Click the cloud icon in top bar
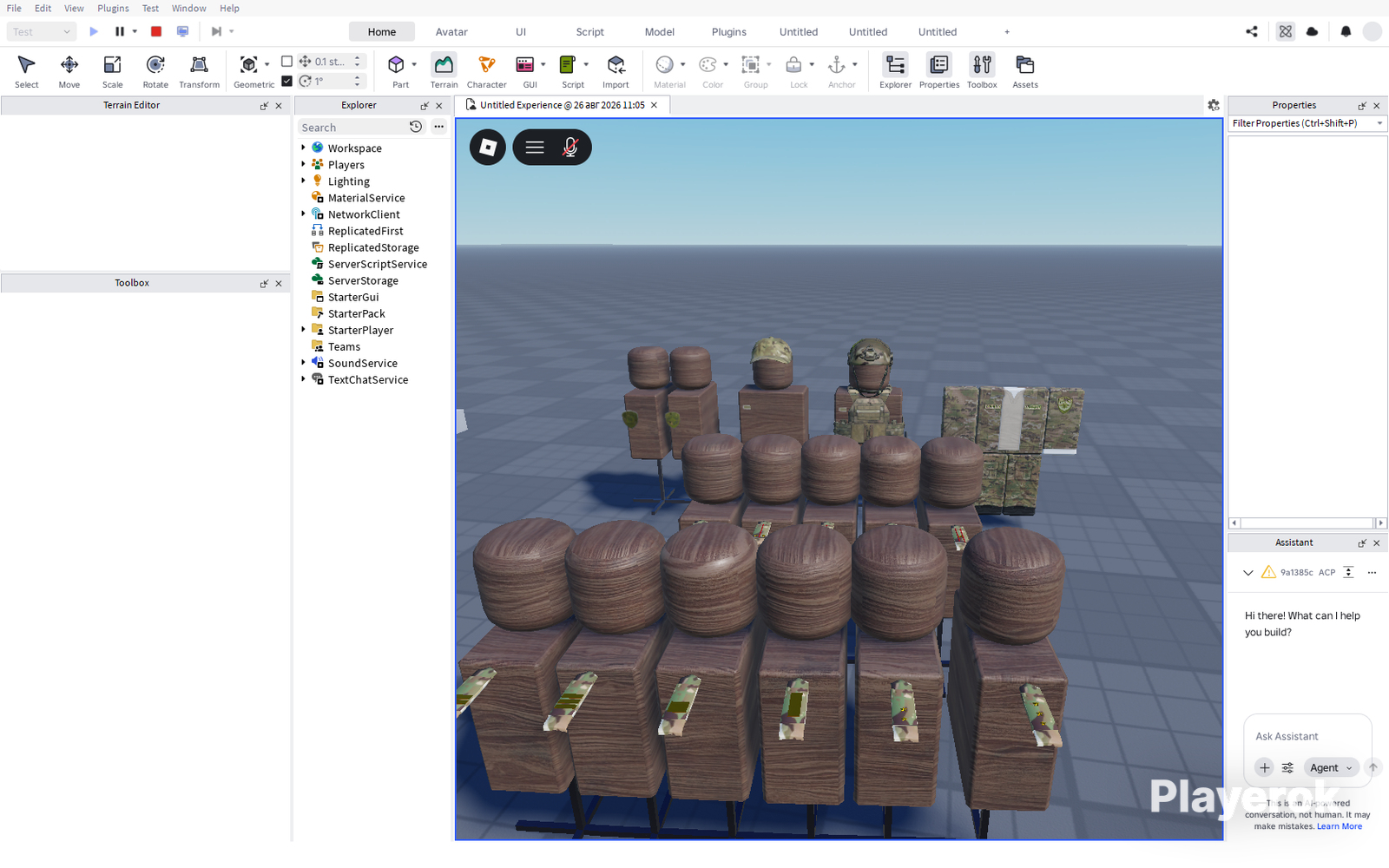Viewport: 1389px width, 868px height. pyautogui.click(x=1313, y=31)
